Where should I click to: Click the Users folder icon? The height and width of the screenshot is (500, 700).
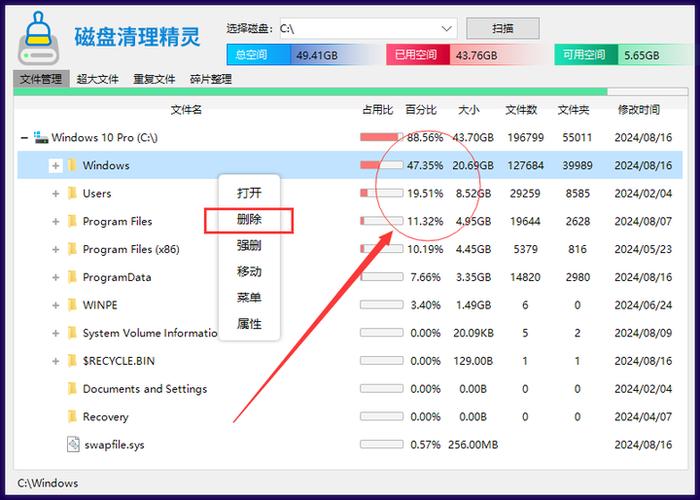(72, 193)
